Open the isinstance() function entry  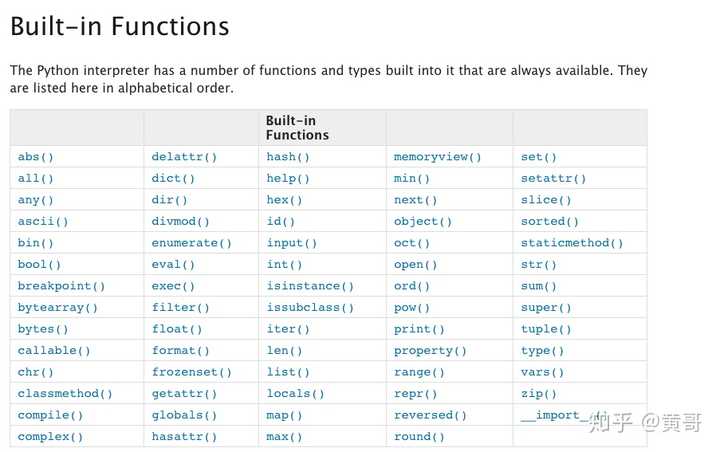310,286
